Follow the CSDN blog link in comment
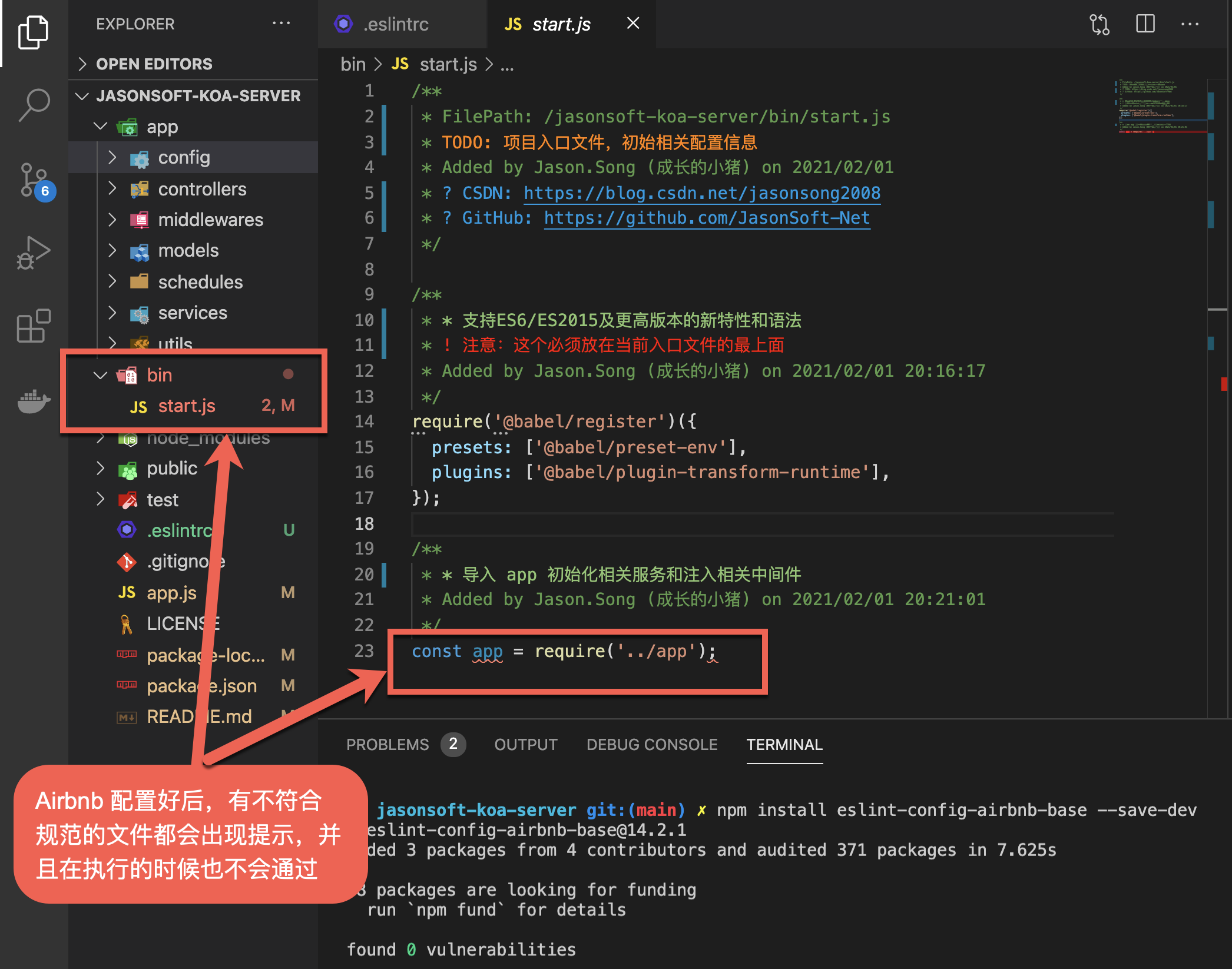This screenshot has width=1232, height=969. click(701, 193)
